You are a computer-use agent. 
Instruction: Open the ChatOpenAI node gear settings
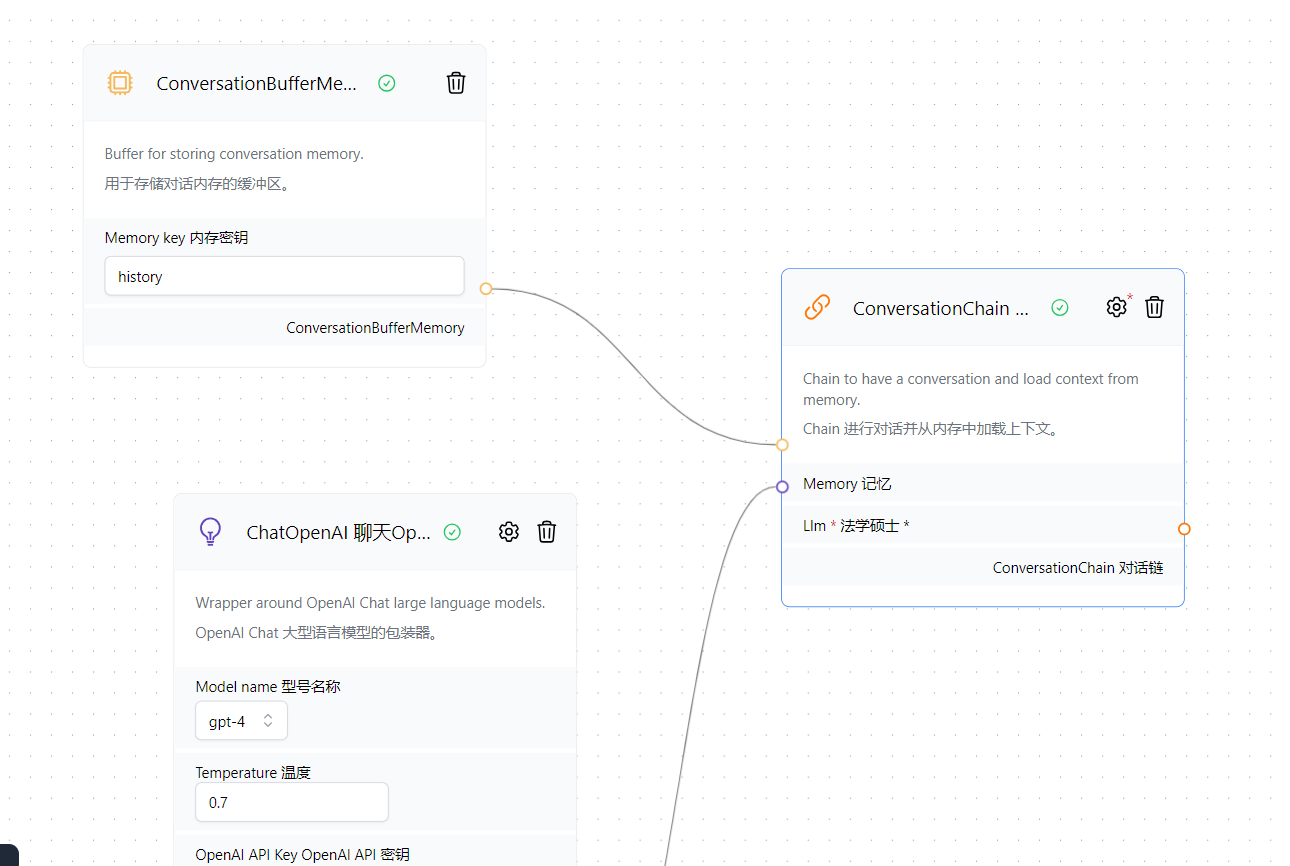coord(508,532)
